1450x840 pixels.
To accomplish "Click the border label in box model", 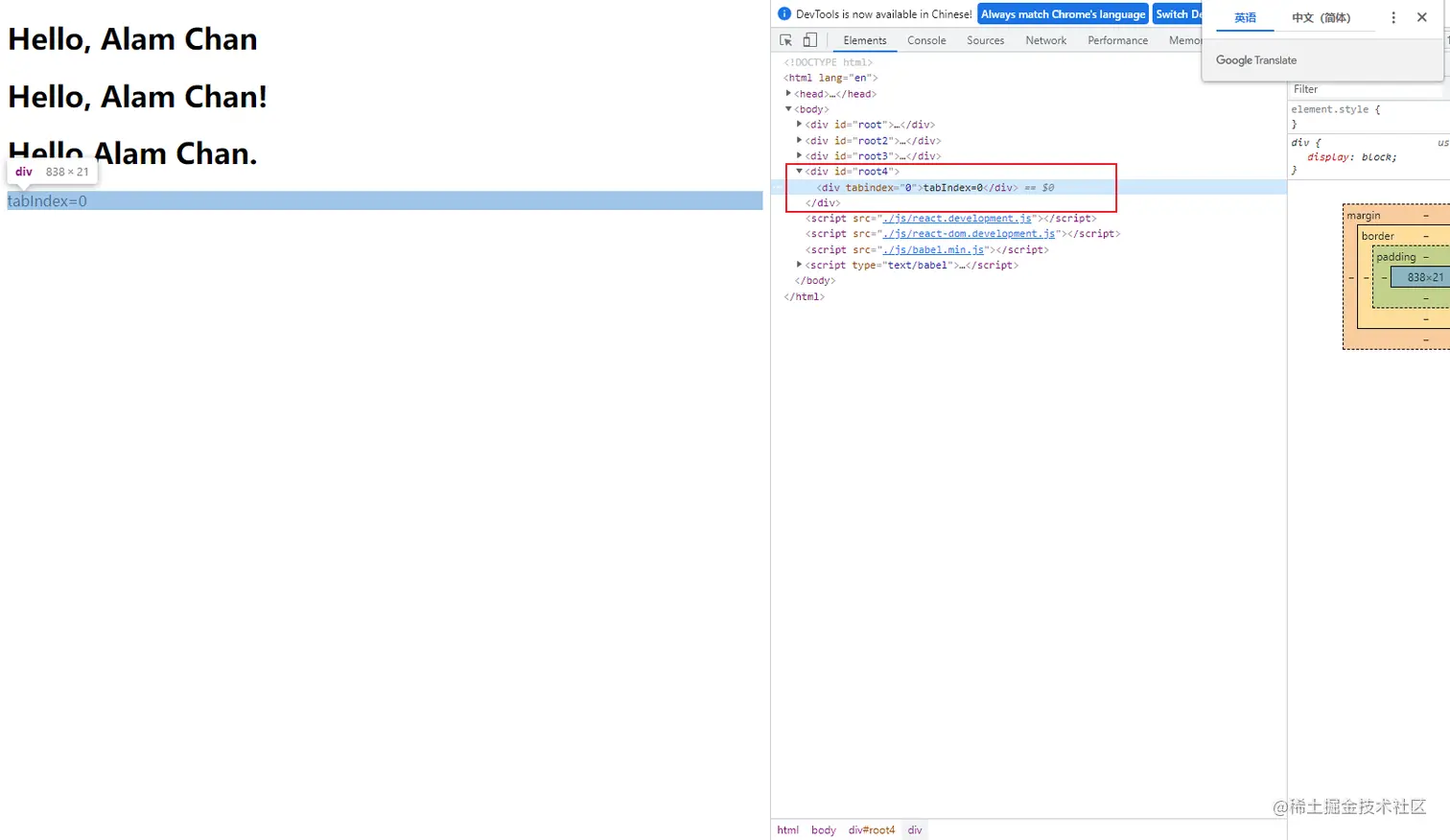I will tap(1378, 236).
